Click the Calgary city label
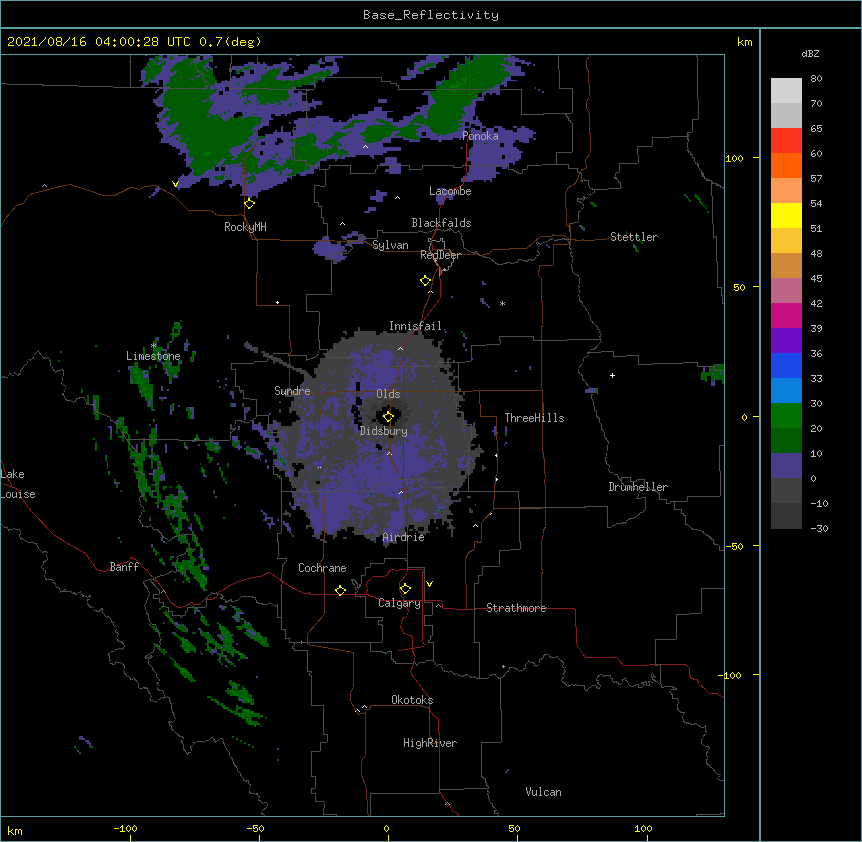Viewport: 862px width, 842px height. 399,603
